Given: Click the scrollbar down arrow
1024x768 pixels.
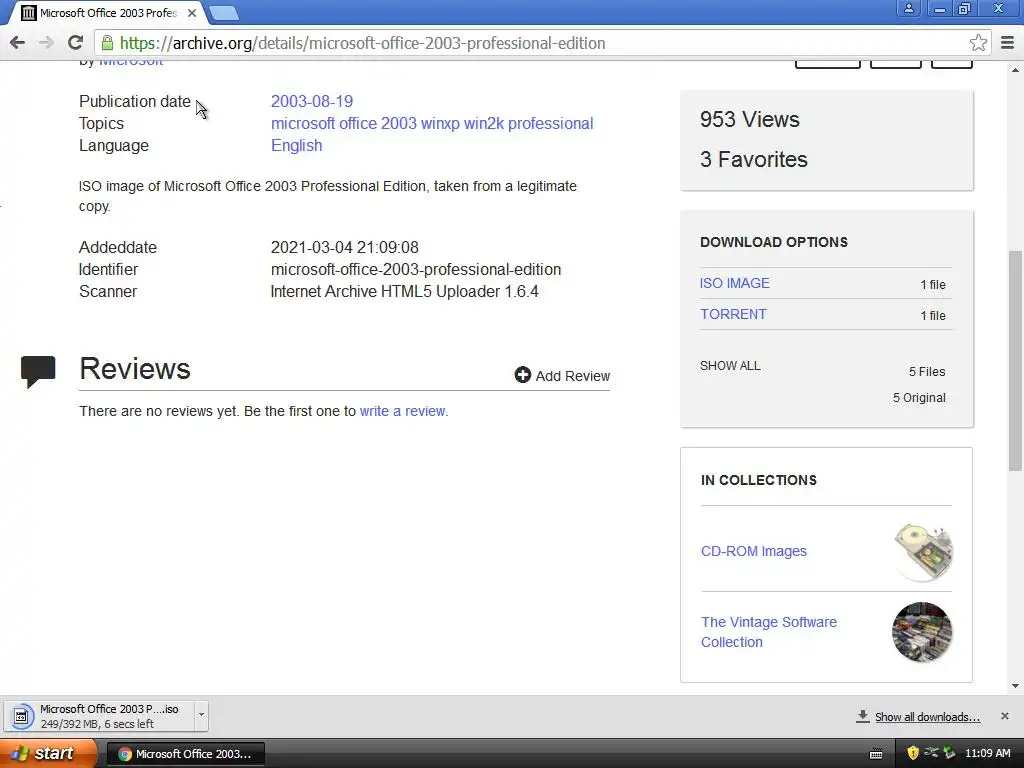Looking at the screenshot, I should 1015,686.
